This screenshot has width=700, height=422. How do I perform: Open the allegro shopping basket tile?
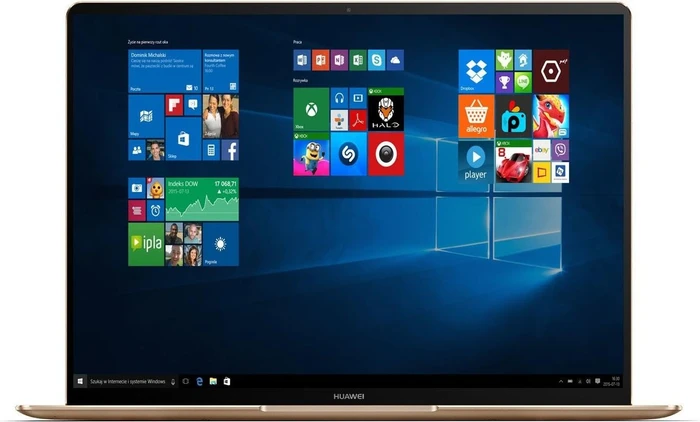pos(476,116)
